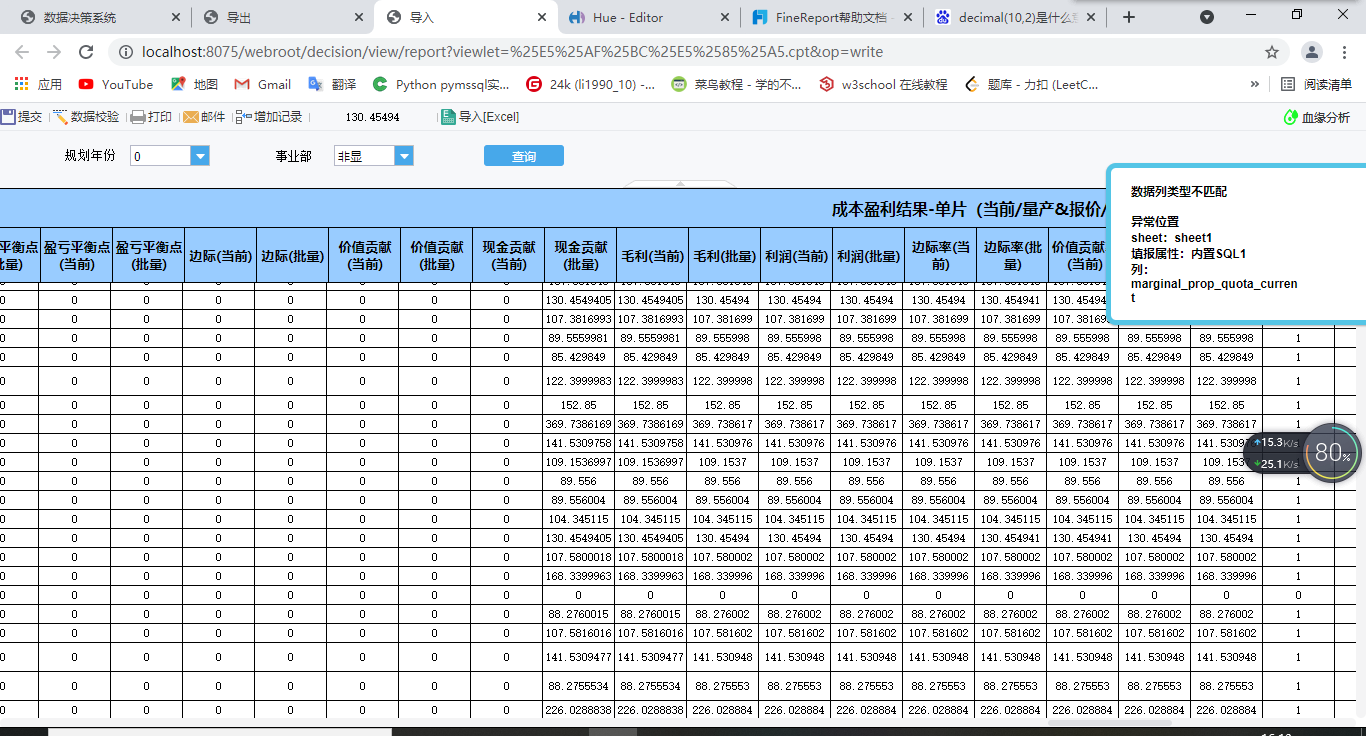The width and height of the screenshot is (1366, 736).
Task: Click 增加记录 to add a record
Action: coord(269,117)
